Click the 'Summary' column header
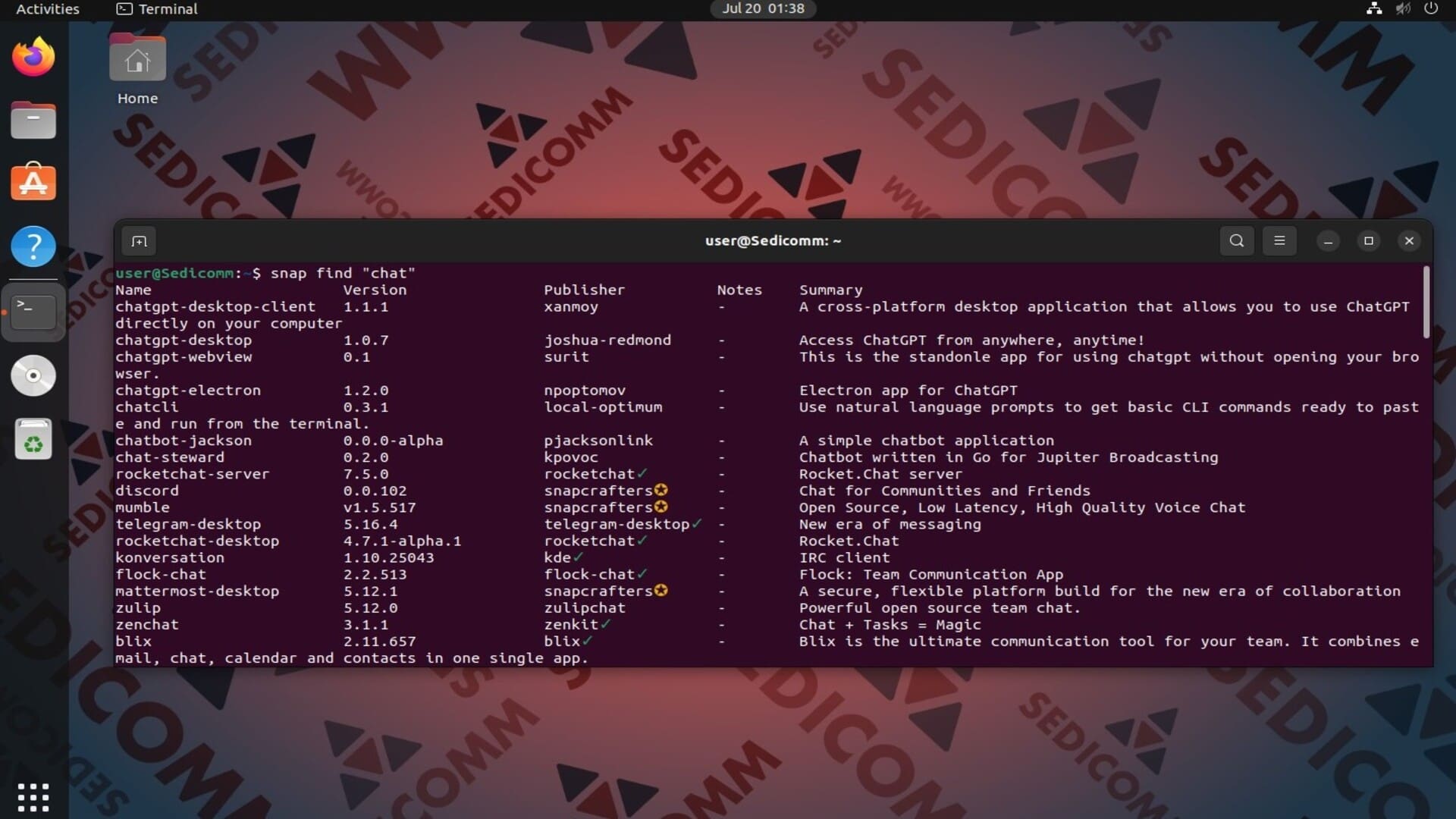This screenshot has height=819, width=1456. click(831, 290)
